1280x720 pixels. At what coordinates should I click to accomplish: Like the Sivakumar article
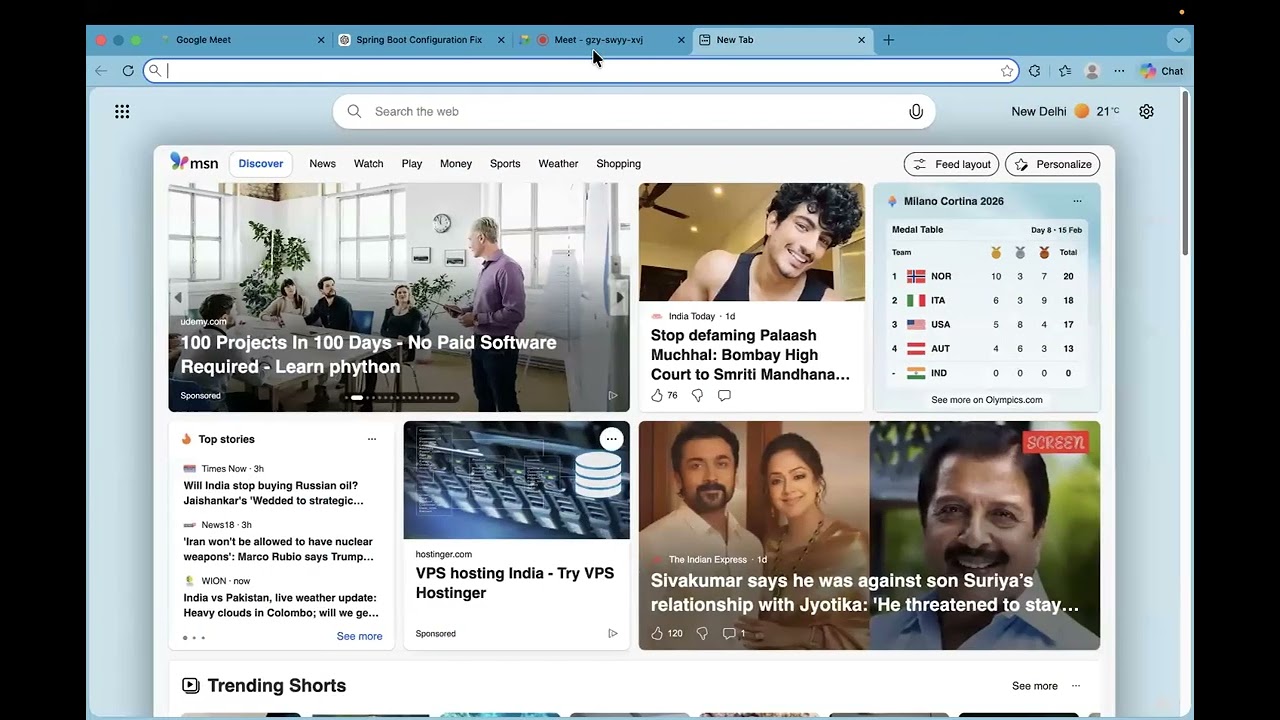[657, 633]
